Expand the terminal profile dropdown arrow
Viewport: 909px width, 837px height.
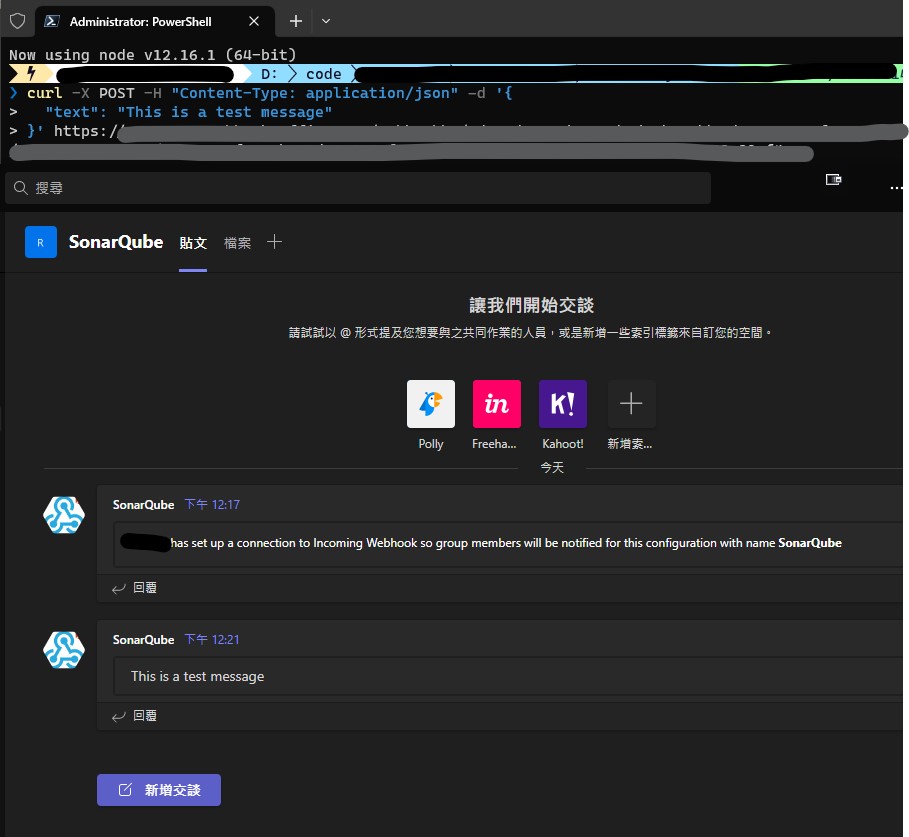326,21
